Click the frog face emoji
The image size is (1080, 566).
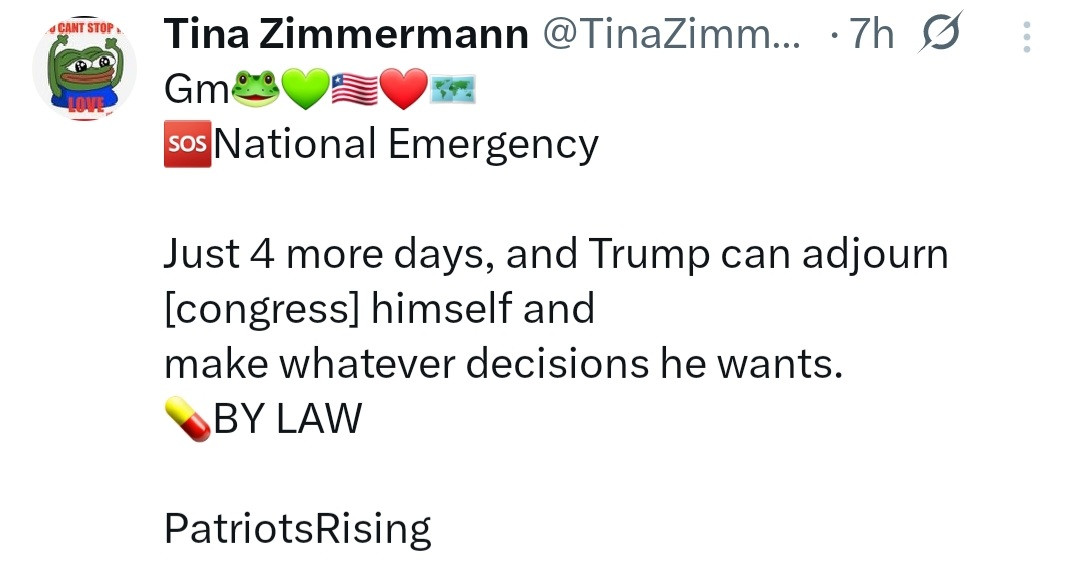click(256, 90)
